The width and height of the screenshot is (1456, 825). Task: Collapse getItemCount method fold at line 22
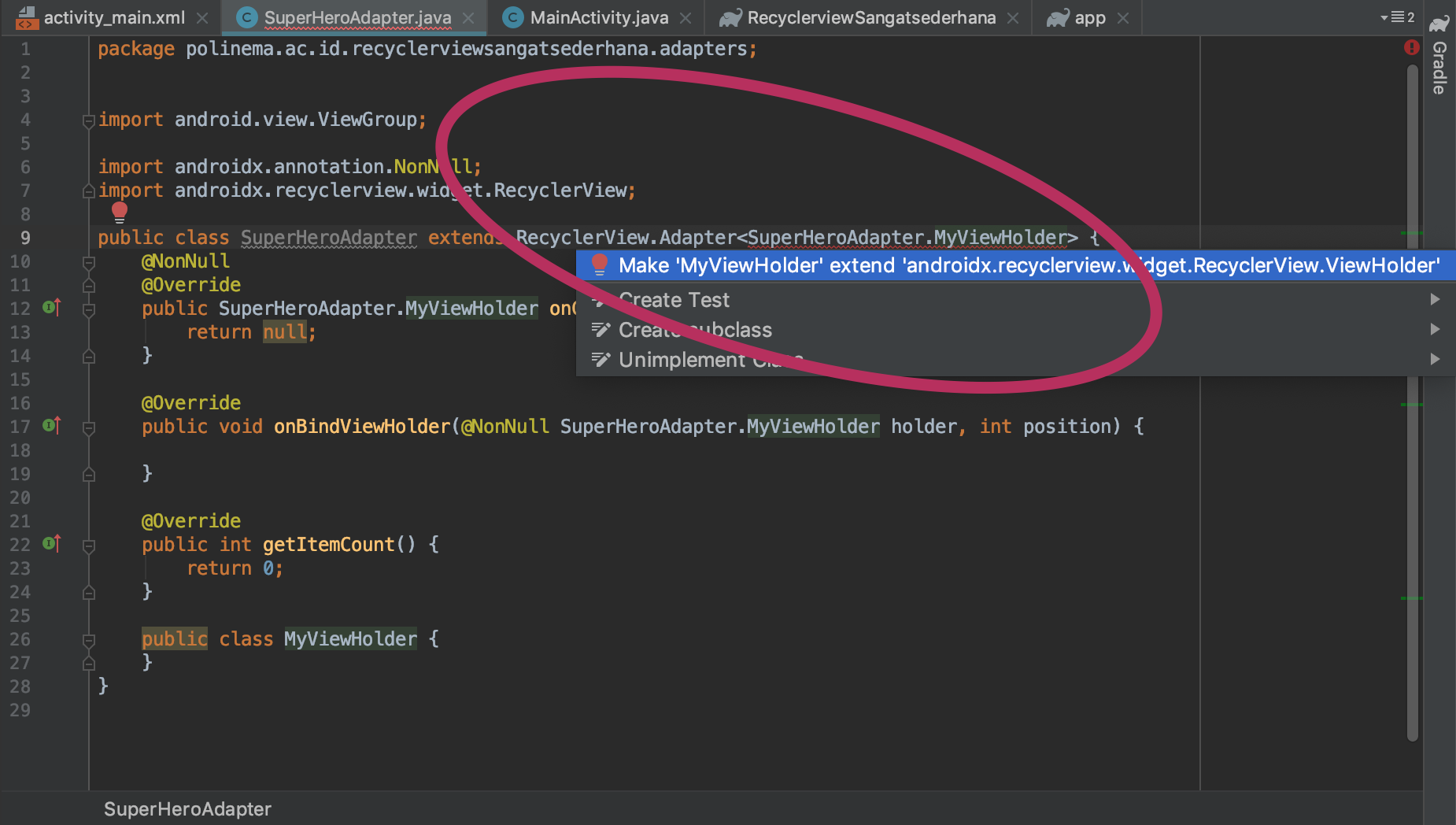point(89,546)
